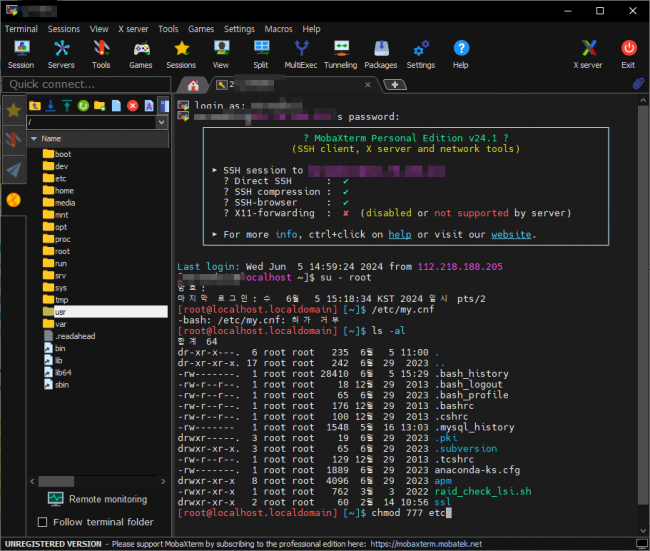Image resolution: width=650 pixels, height=551 pixels.
Task: Open the Packages toolbar icon
Action: (x=381, y=54)
